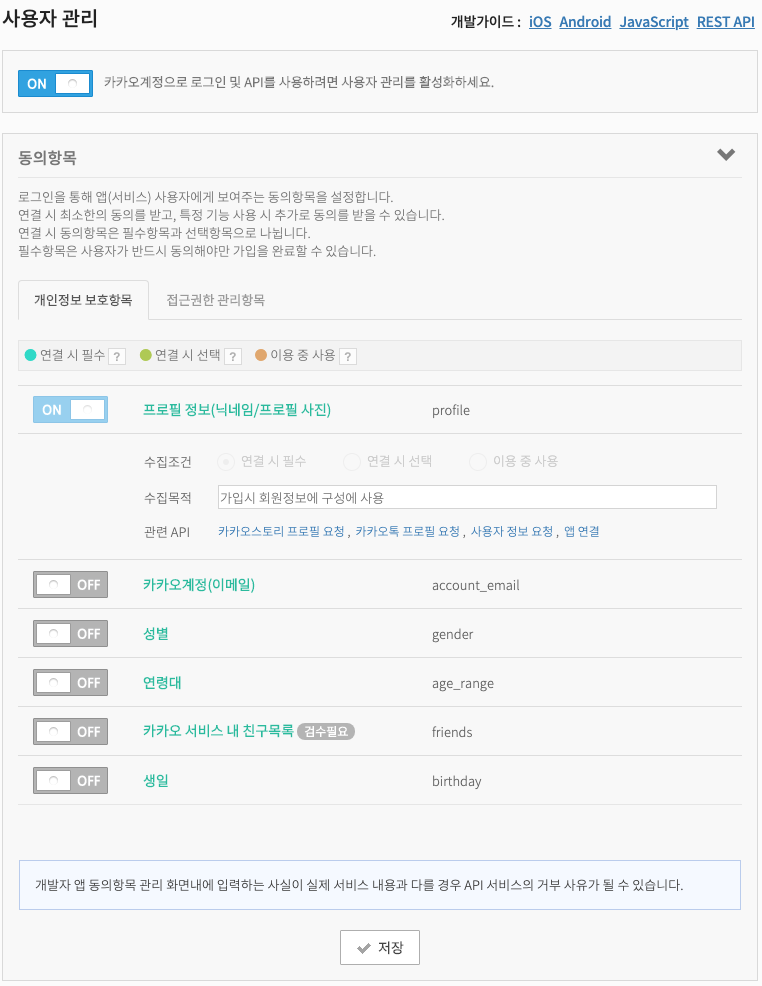The width and height of the screenshot is (762, 986).
Task: Click the 프로필 정보(닉네임/프로필 사진) title
Action: [x=237, y=410]
